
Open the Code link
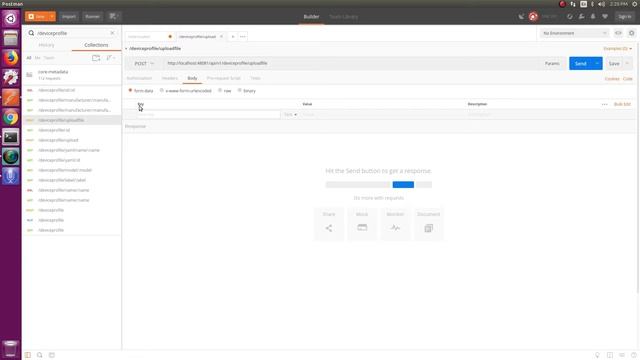pyautogui.click(x=628, y=79)
